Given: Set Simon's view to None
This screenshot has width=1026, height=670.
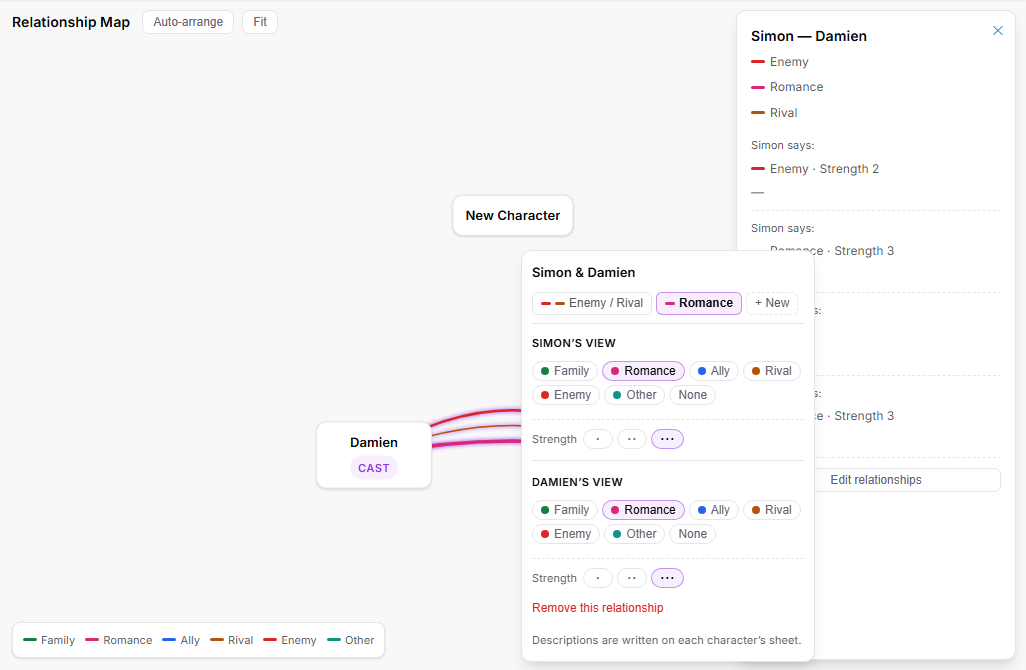Looking at the screenshot, I should click(x=692, y=395).
